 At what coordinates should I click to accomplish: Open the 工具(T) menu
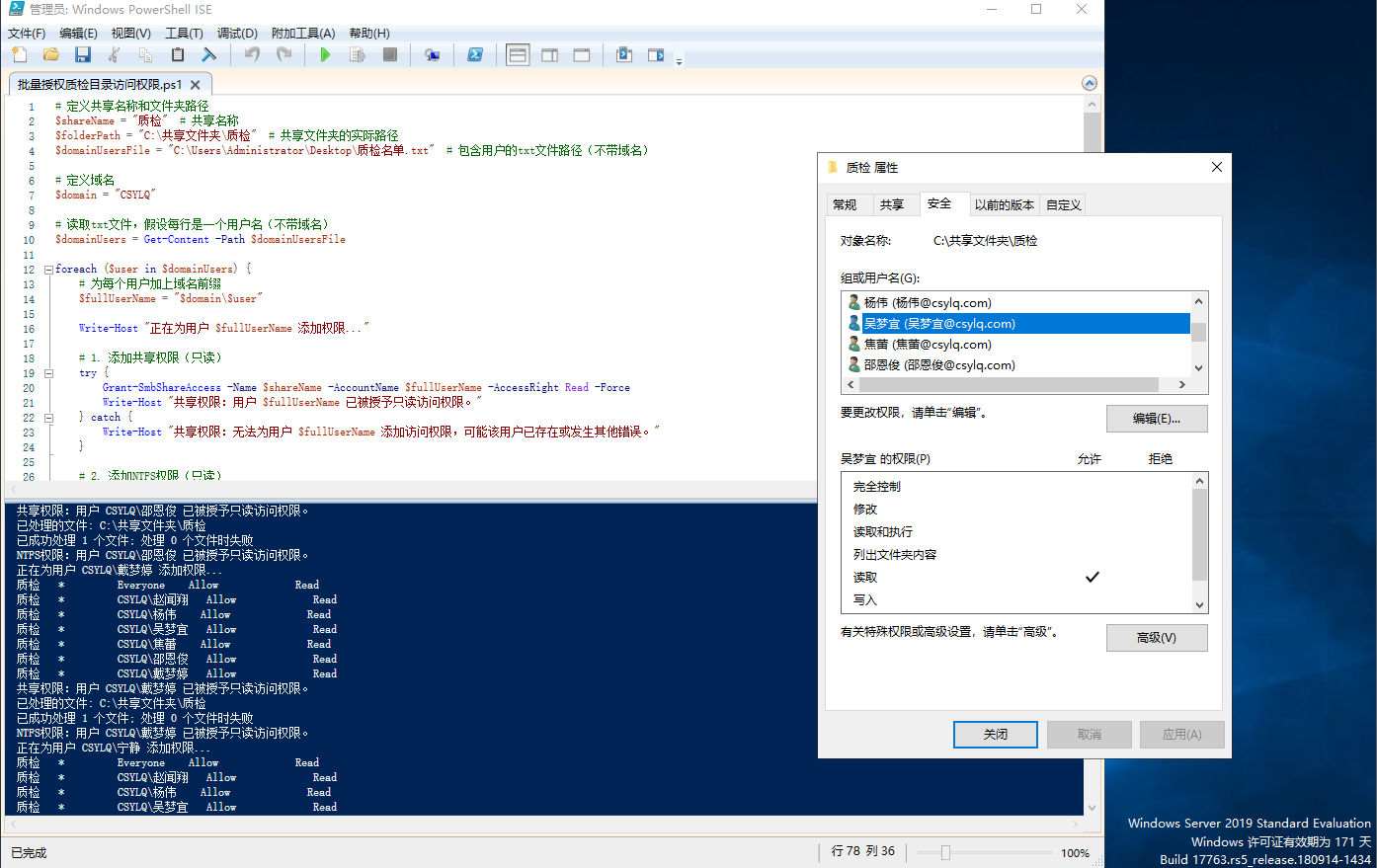point(184,34)
